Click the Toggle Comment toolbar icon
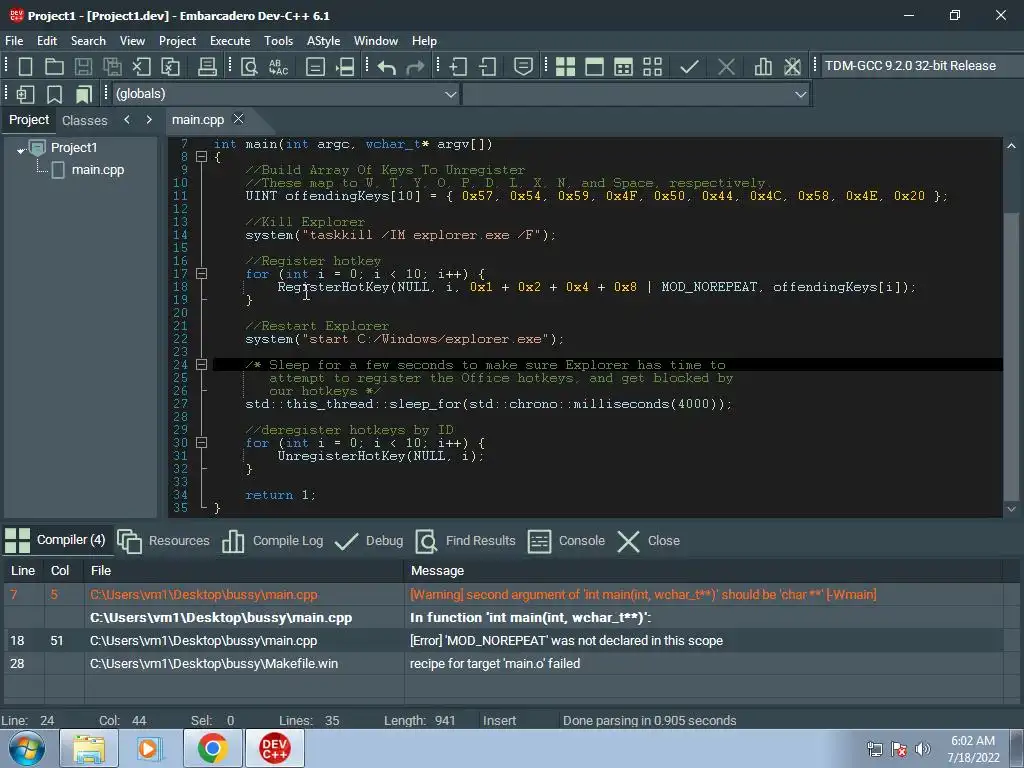Viewport: 1024px width, 768px height. click(523, 67)
